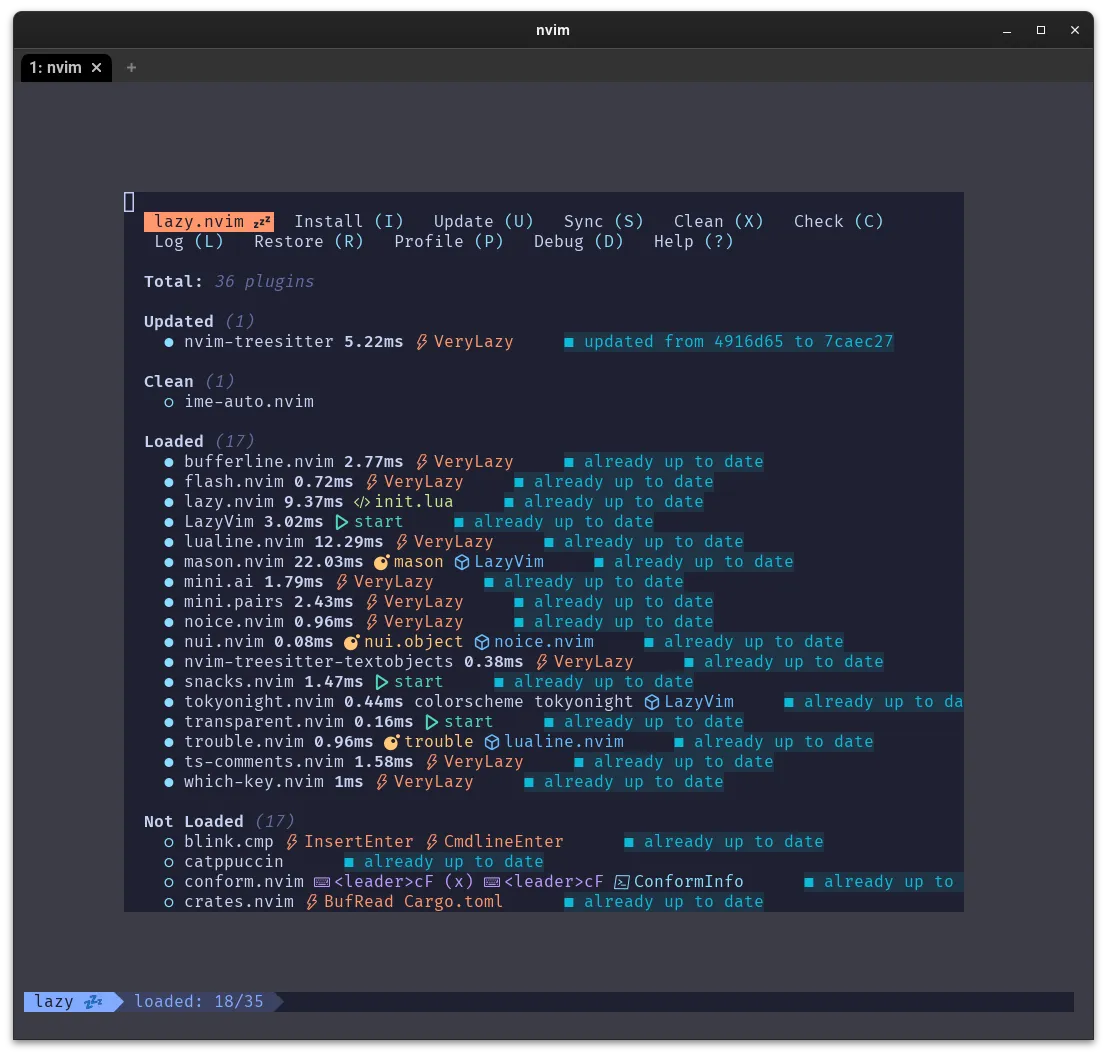Click lightning icon on flash.nvim row
Viewport: 1107px width, 1056px height.
coord(372,482)
